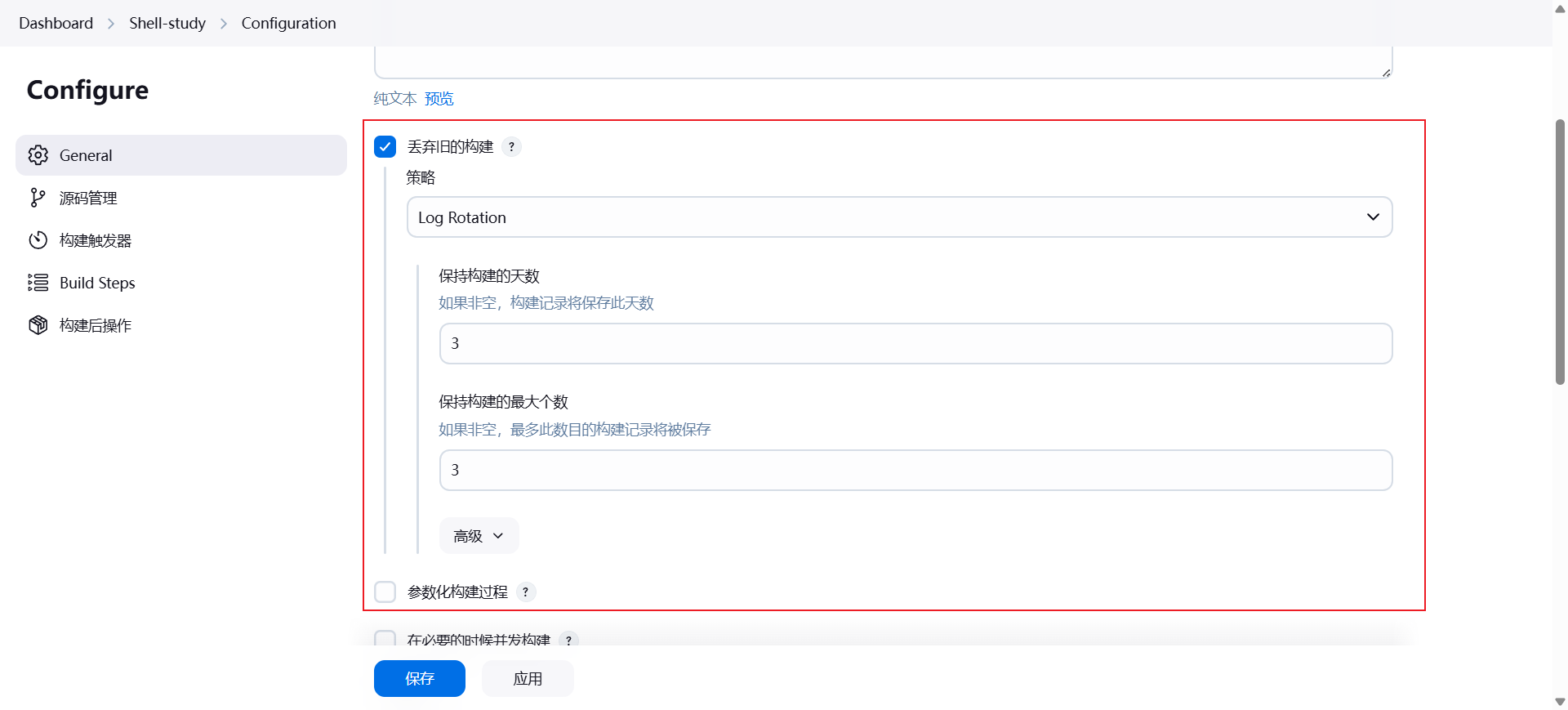Open the Dashboard breadcrumb

coord(56,23)
